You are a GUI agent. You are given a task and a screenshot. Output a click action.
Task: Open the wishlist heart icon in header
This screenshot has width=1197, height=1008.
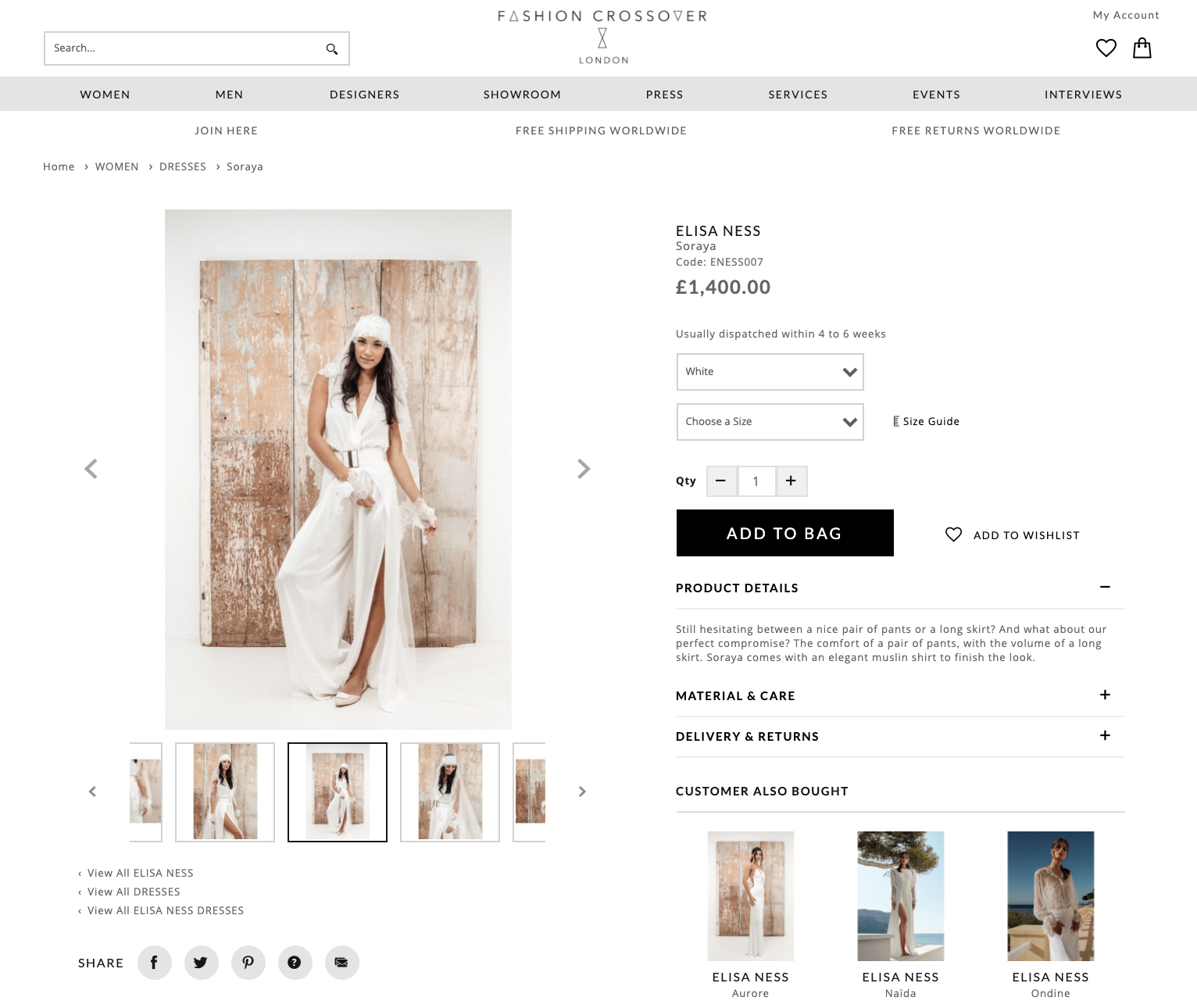[1106, 48]
